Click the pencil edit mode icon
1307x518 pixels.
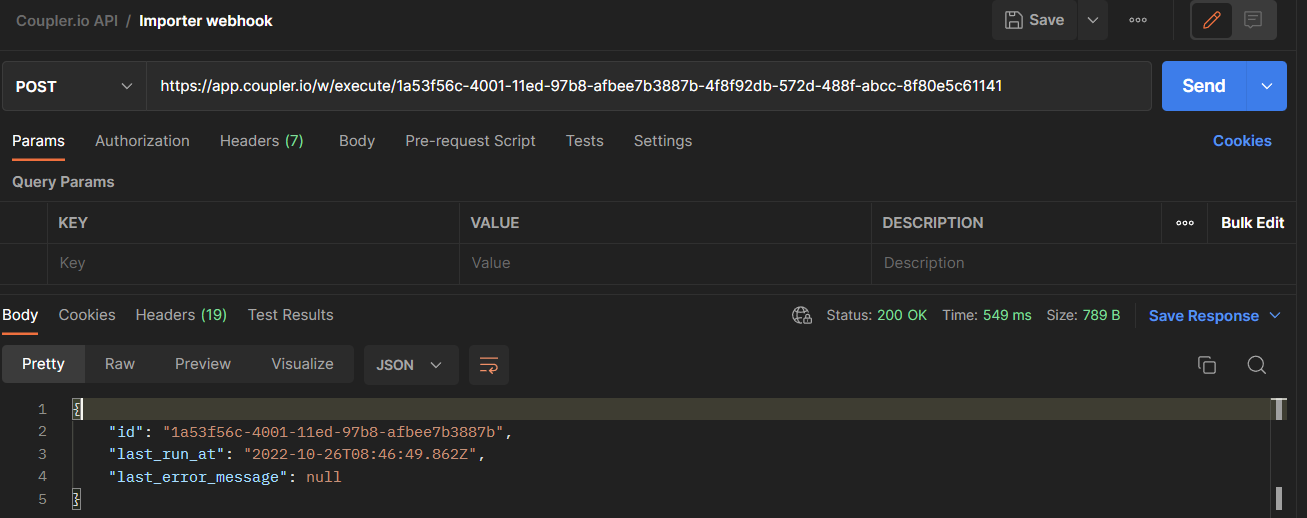(1212, 20)
